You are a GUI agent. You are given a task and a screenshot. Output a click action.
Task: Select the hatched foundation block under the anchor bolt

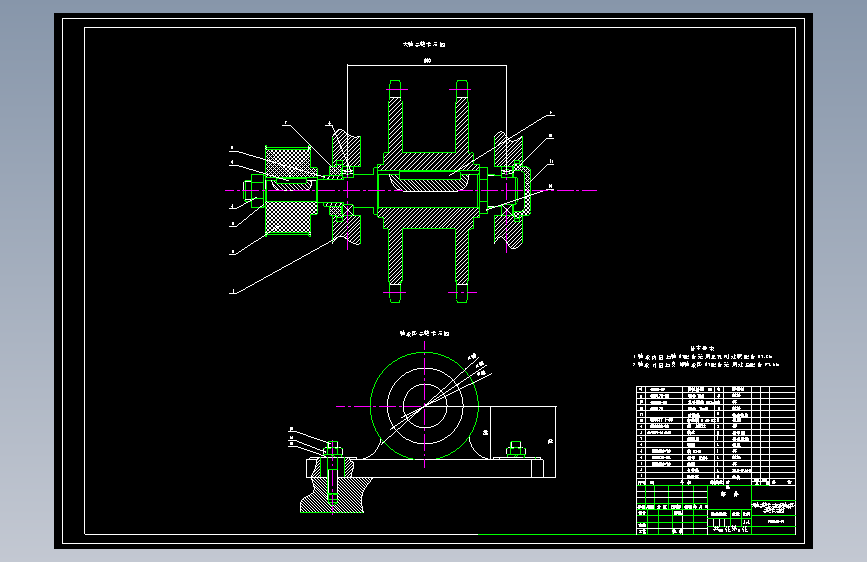click(x=334, y=496)
